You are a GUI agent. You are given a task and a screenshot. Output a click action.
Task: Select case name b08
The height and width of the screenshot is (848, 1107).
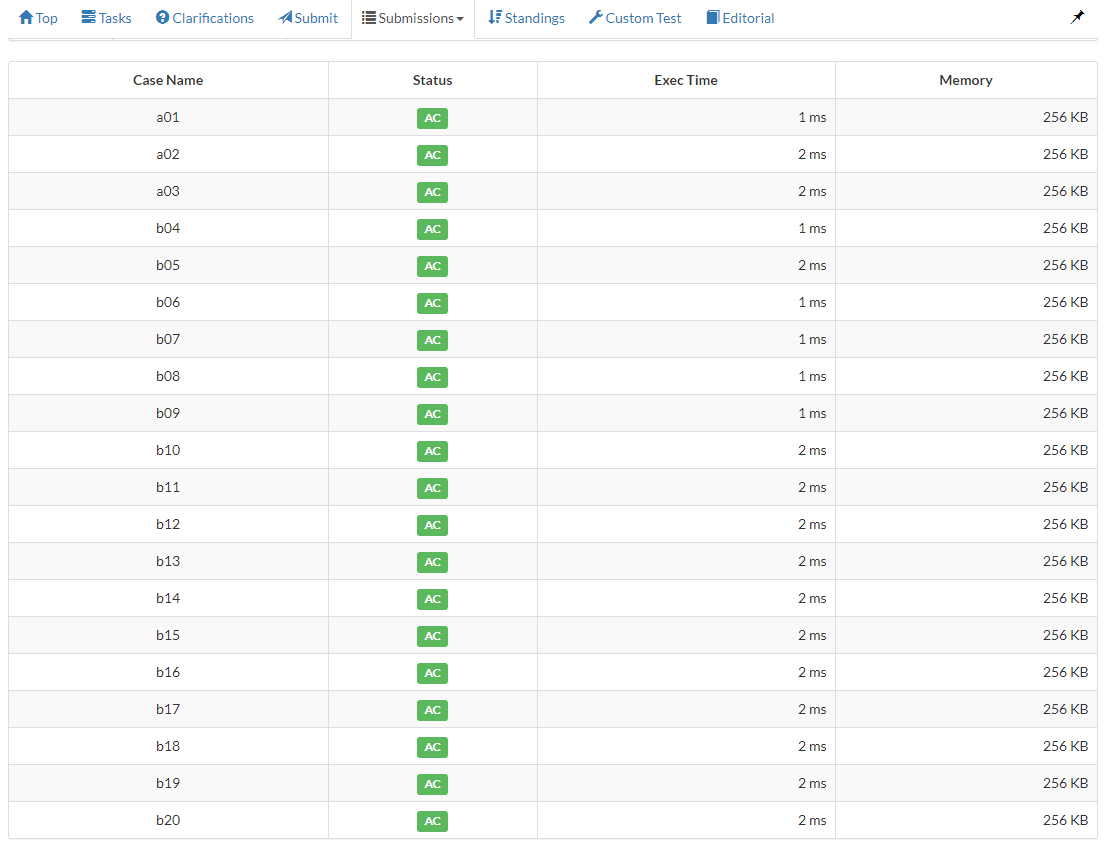[168, 376]
